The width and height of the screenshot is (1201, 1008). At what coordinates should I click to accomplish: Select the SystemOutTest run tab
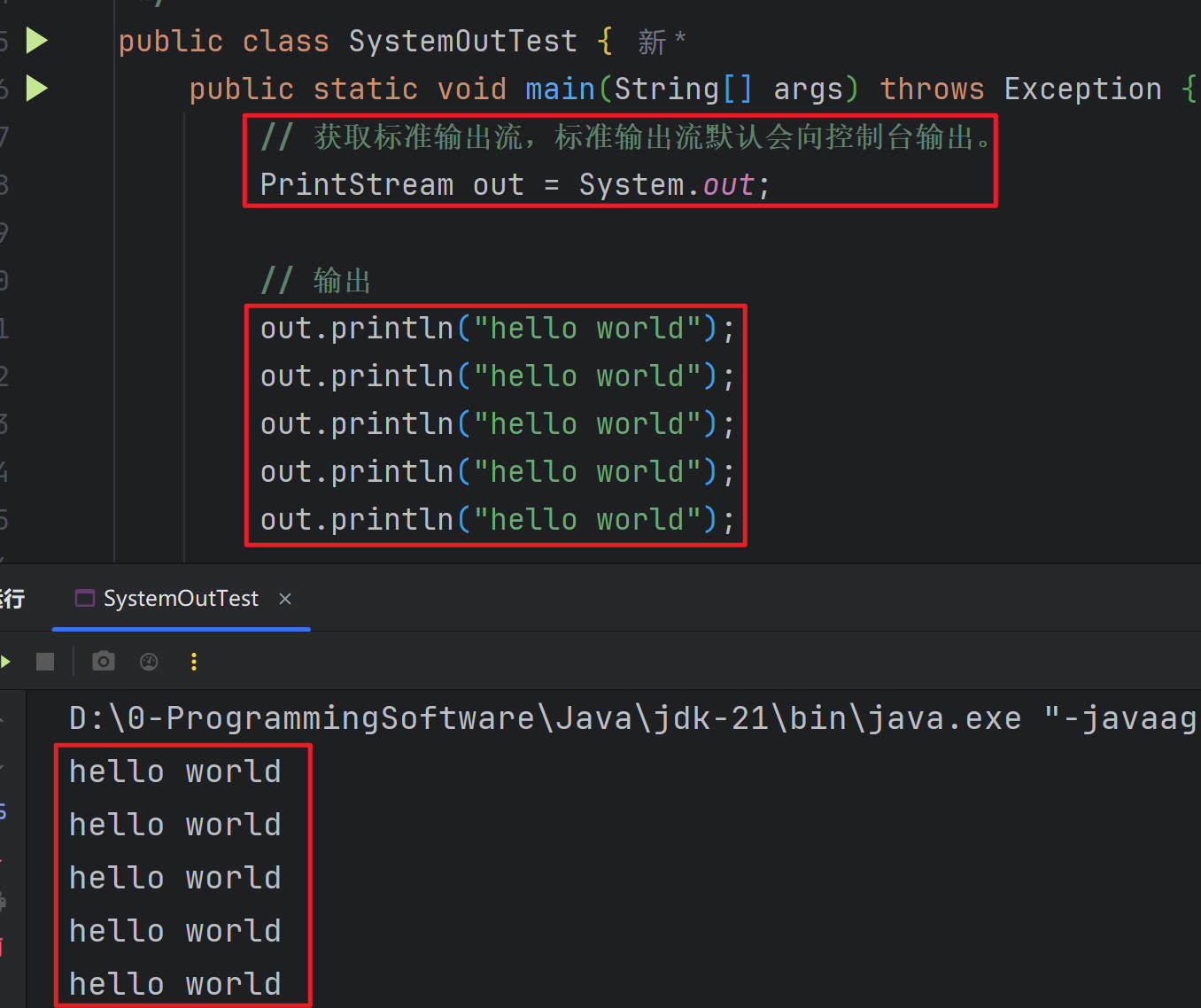tap(181, 600)
